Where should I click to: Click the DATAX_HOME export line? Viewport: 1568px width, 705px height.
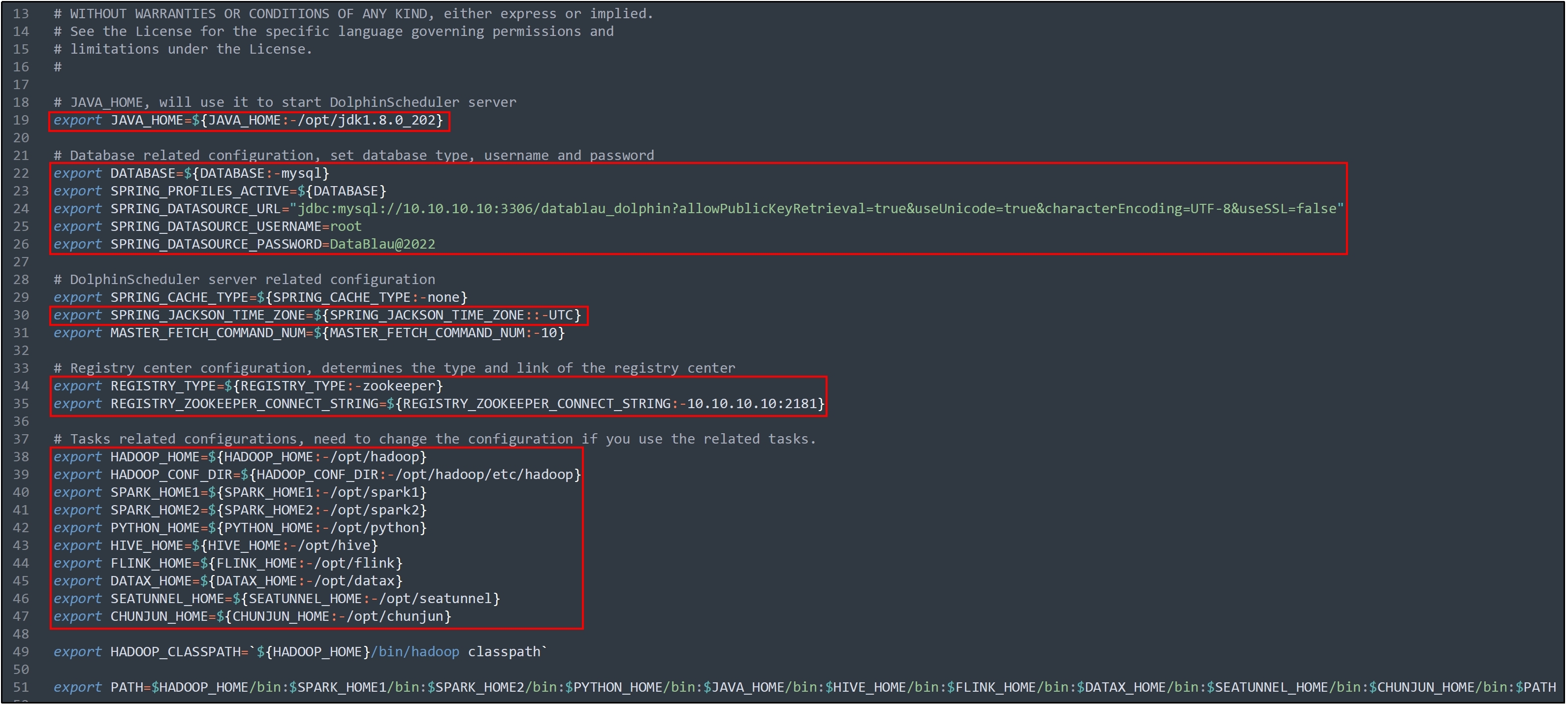point(227,581)
